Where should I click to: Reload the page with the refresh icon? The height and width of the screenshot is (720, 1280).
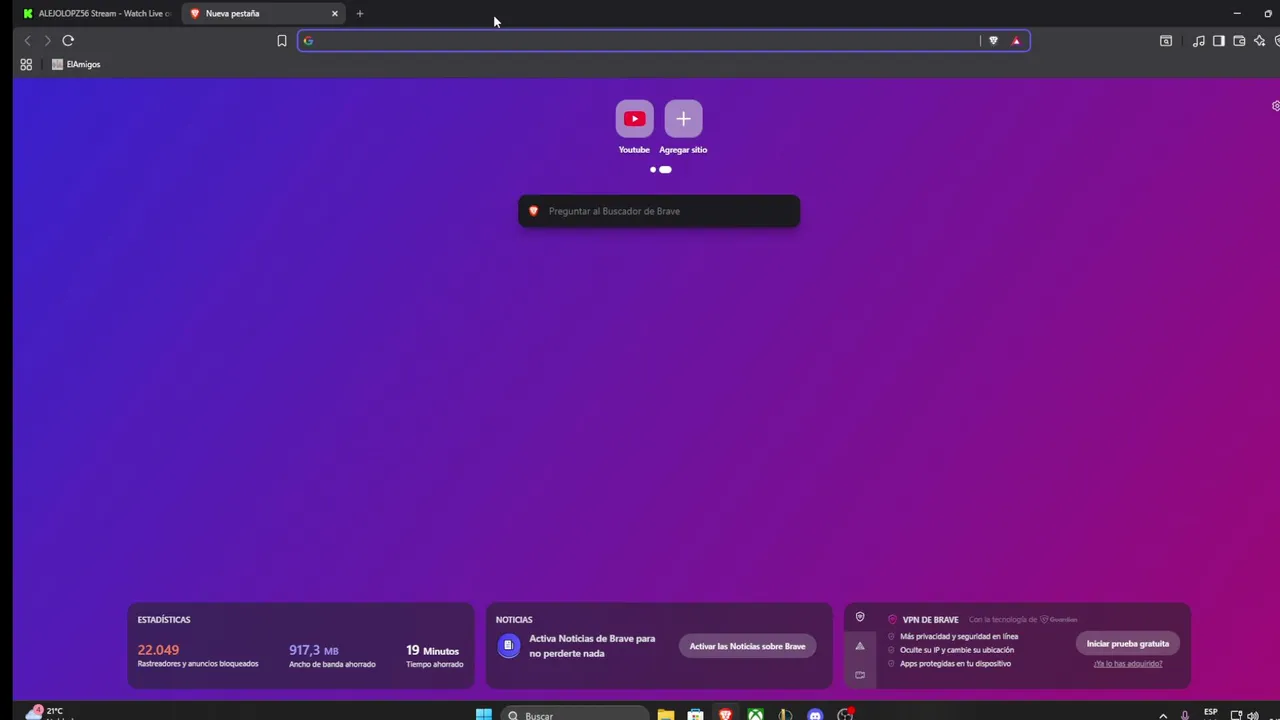68,41
